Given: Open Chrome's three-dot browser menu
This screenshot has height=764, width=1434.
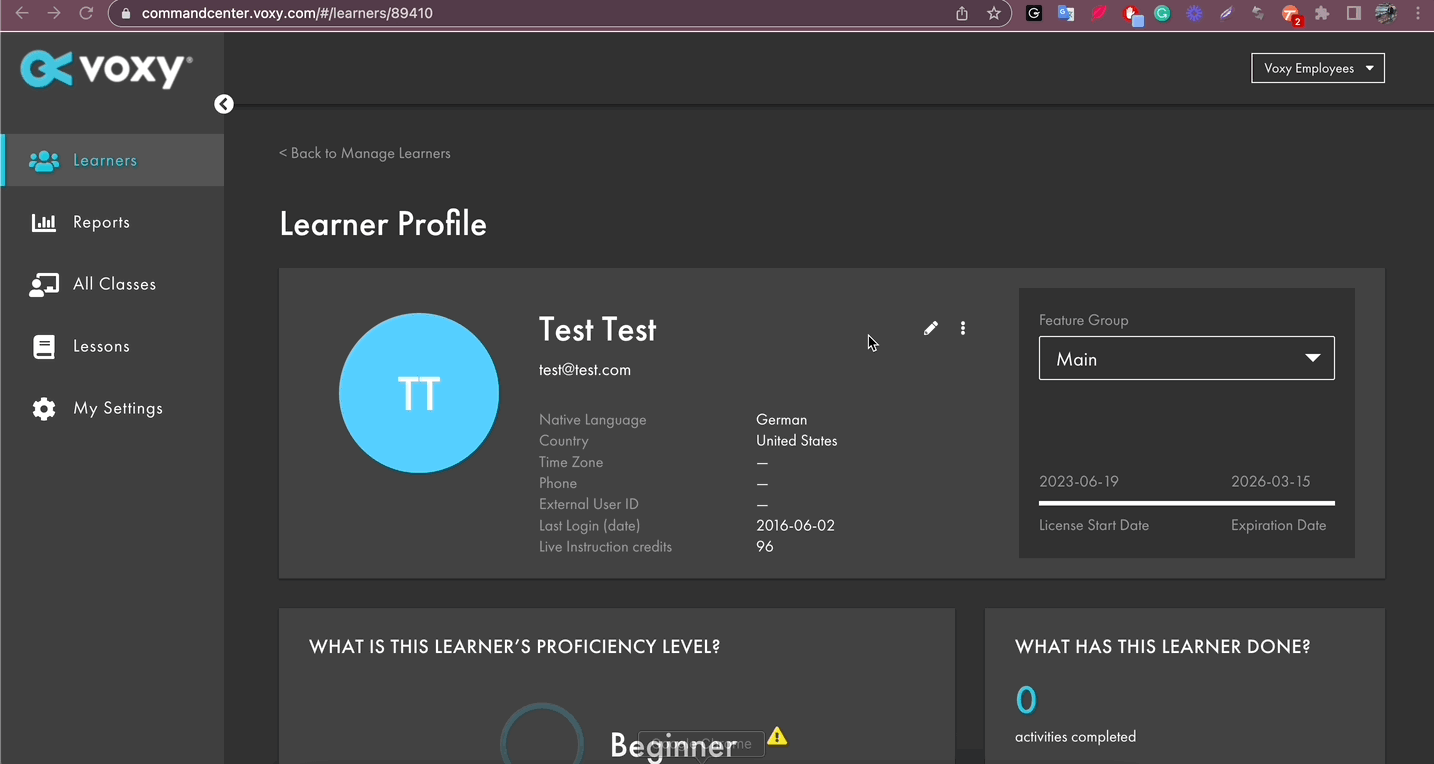Looking at the screenshot, I should tap(1419, 13).
